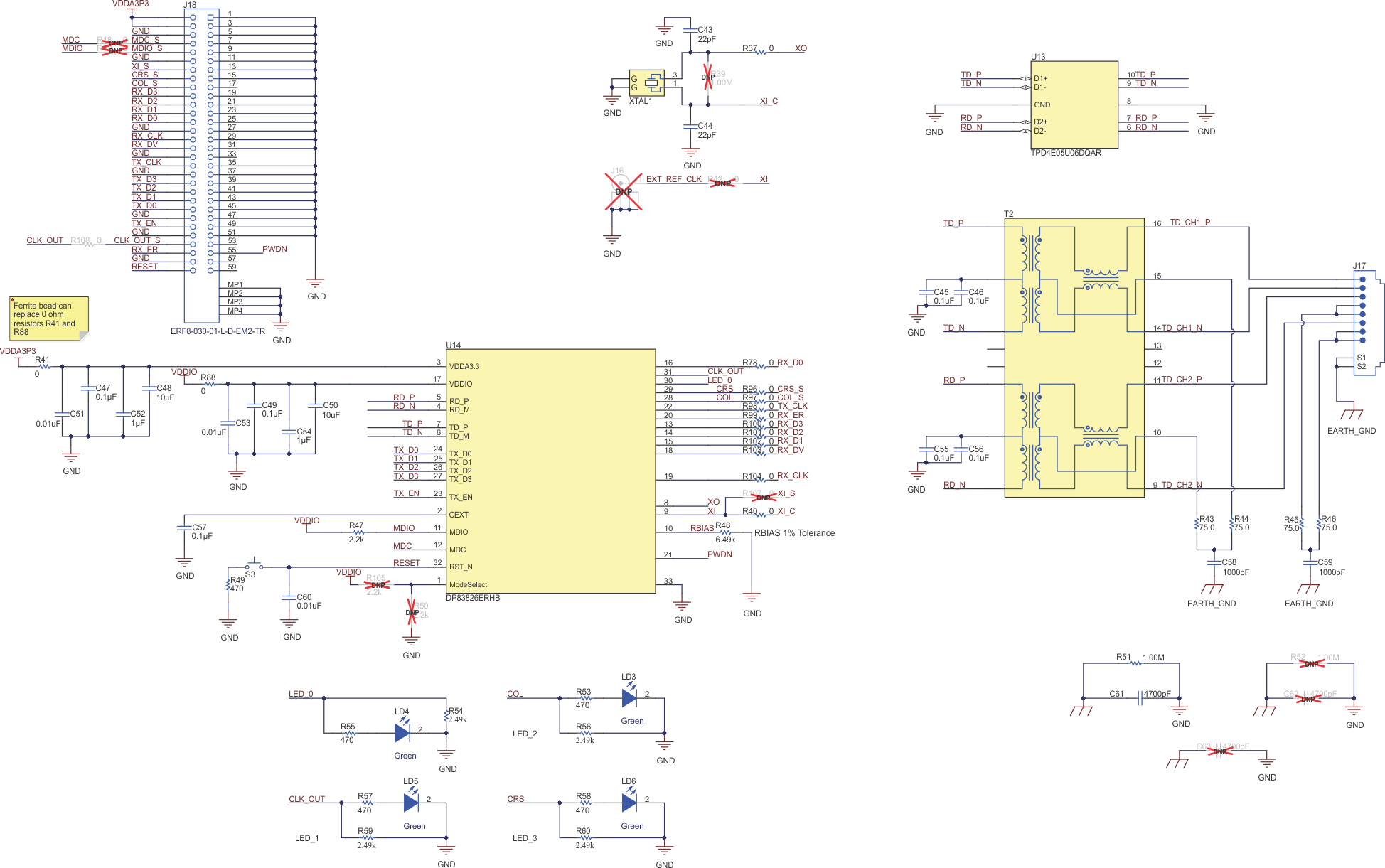1385x868 pixels.
Task: Select the XTAL1 crystal symbol
Action: click(x=647, y=83)
